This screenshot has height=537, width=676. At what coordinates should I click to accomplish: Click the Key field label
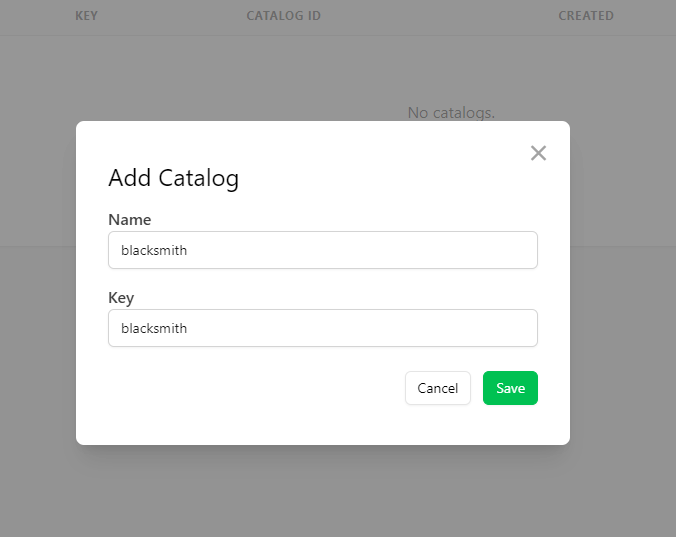[121, 297]
